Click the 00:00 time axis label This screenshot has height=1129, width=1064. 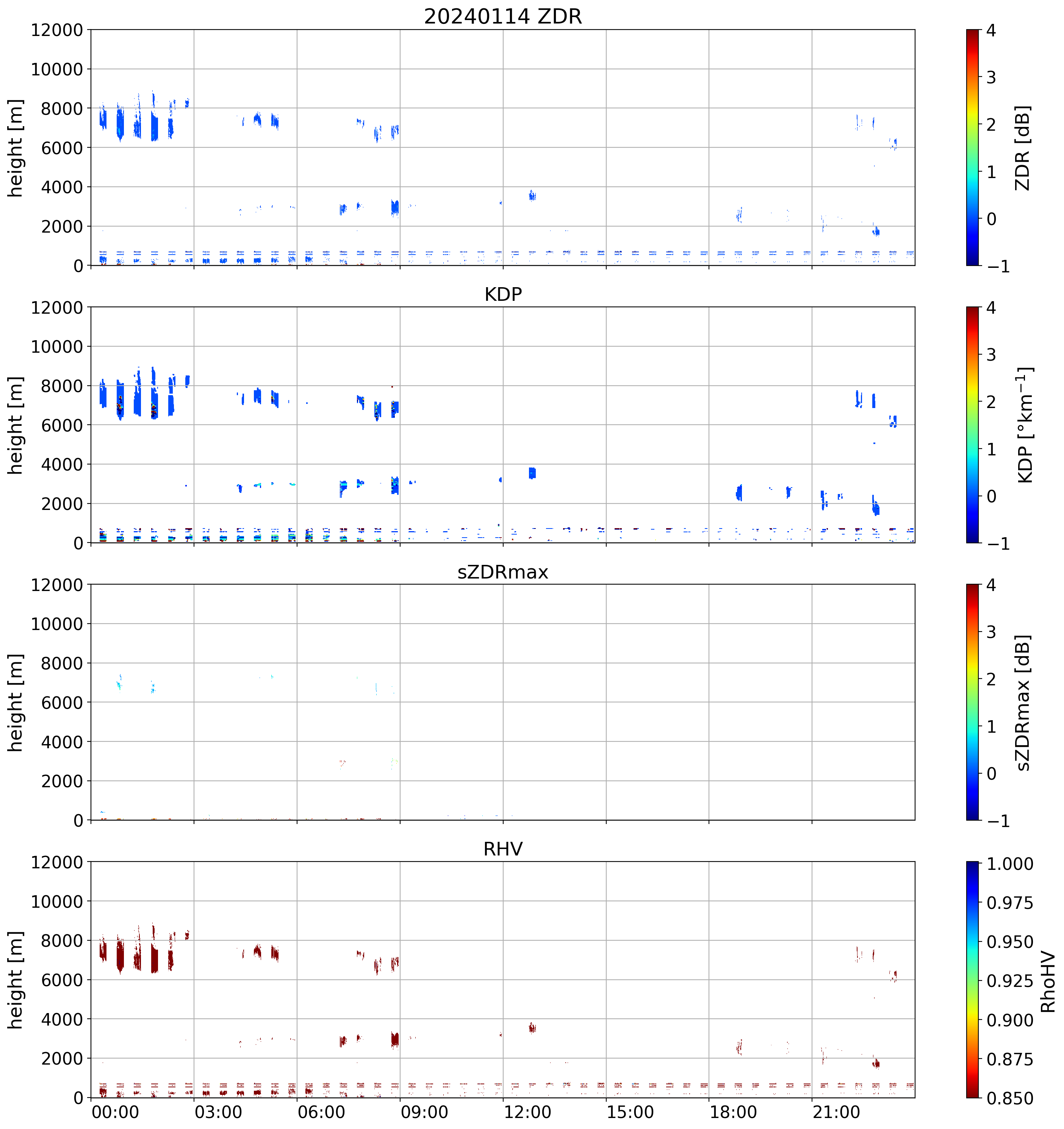coord(115,1112)
